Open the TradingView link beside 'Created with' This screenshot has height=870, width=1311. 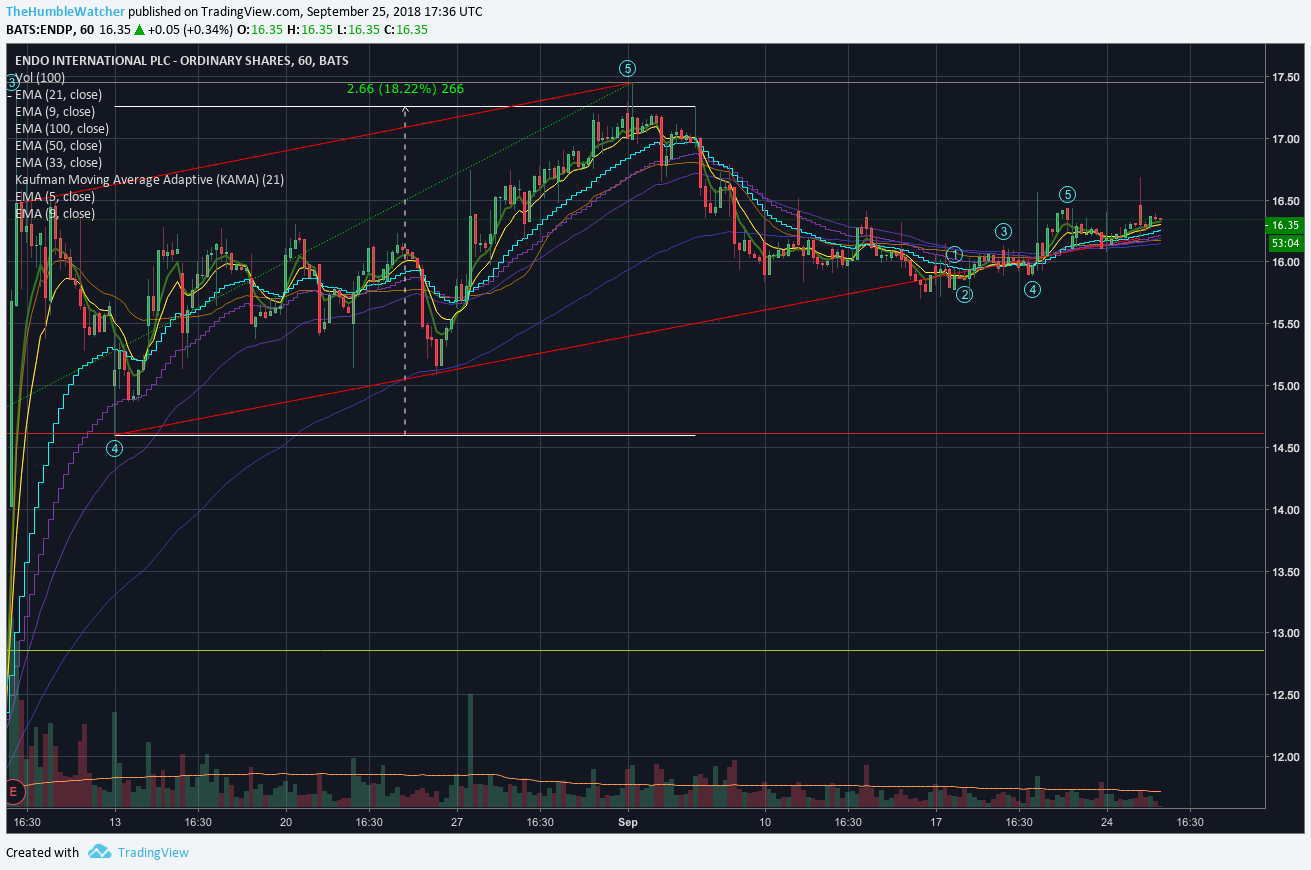[x=153, y=853]
